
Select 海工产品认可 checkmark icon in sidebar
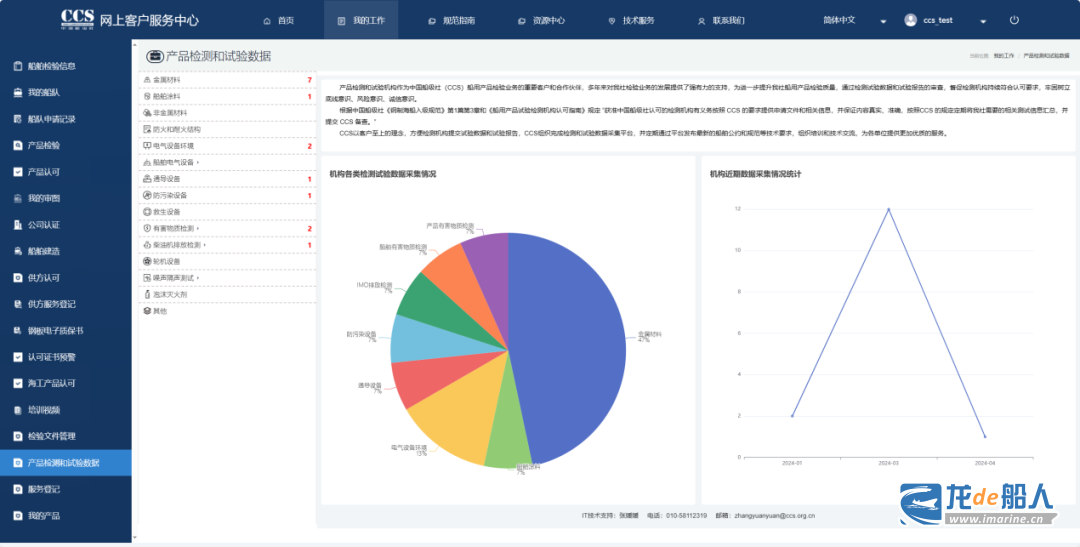[18, 383]
